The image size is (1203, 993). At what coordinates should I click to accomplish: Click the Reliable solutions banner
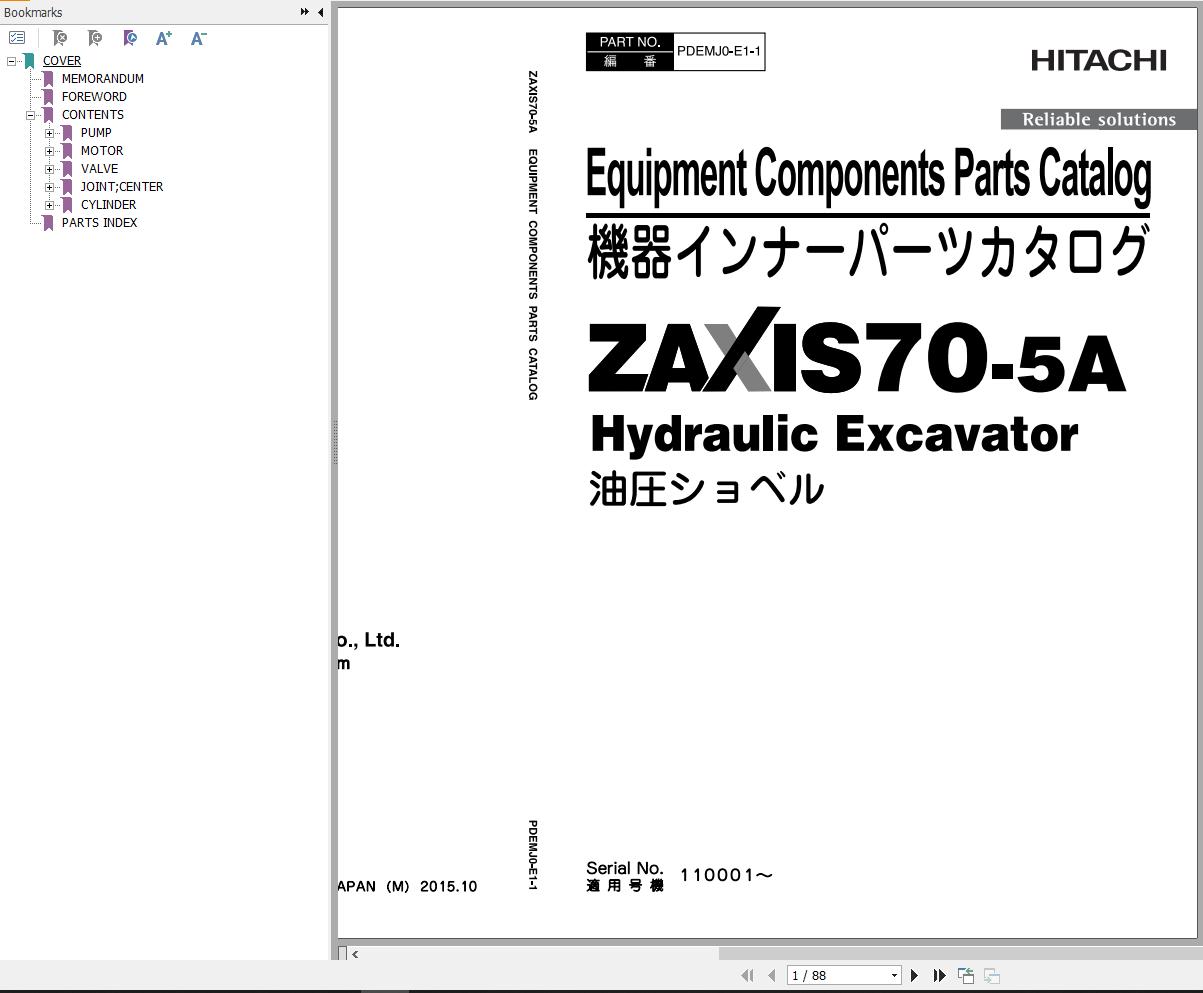[1099, 119]
